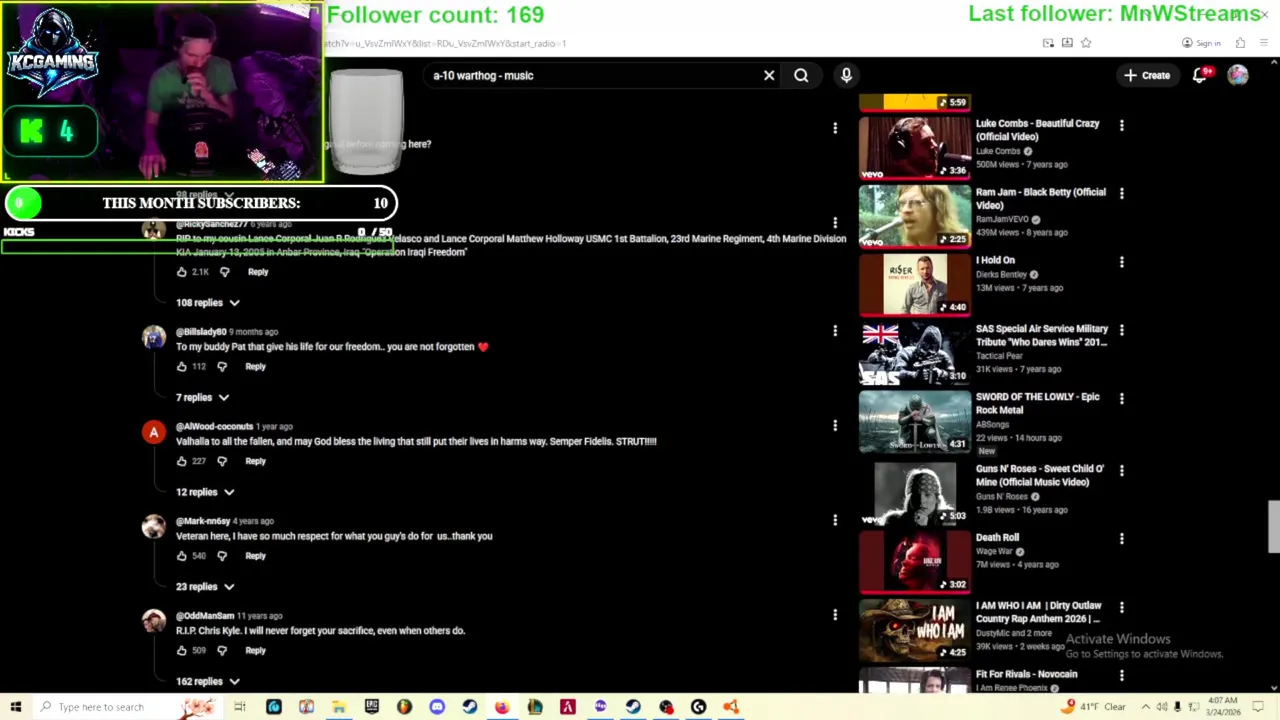Reply to the @Billslady80 comment
1280x720 pixels.
pos(255,366)
